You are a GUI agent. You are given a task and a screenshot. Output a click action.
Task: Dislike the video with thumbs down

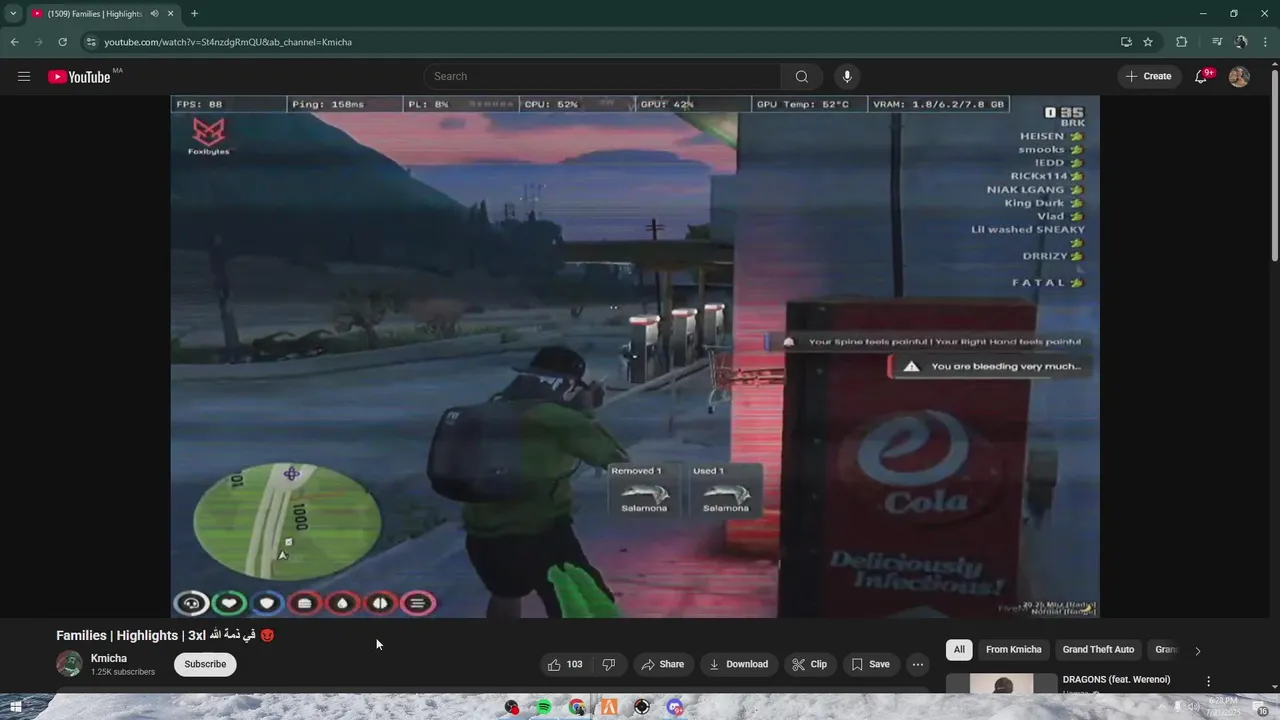[x=608, y=664]
